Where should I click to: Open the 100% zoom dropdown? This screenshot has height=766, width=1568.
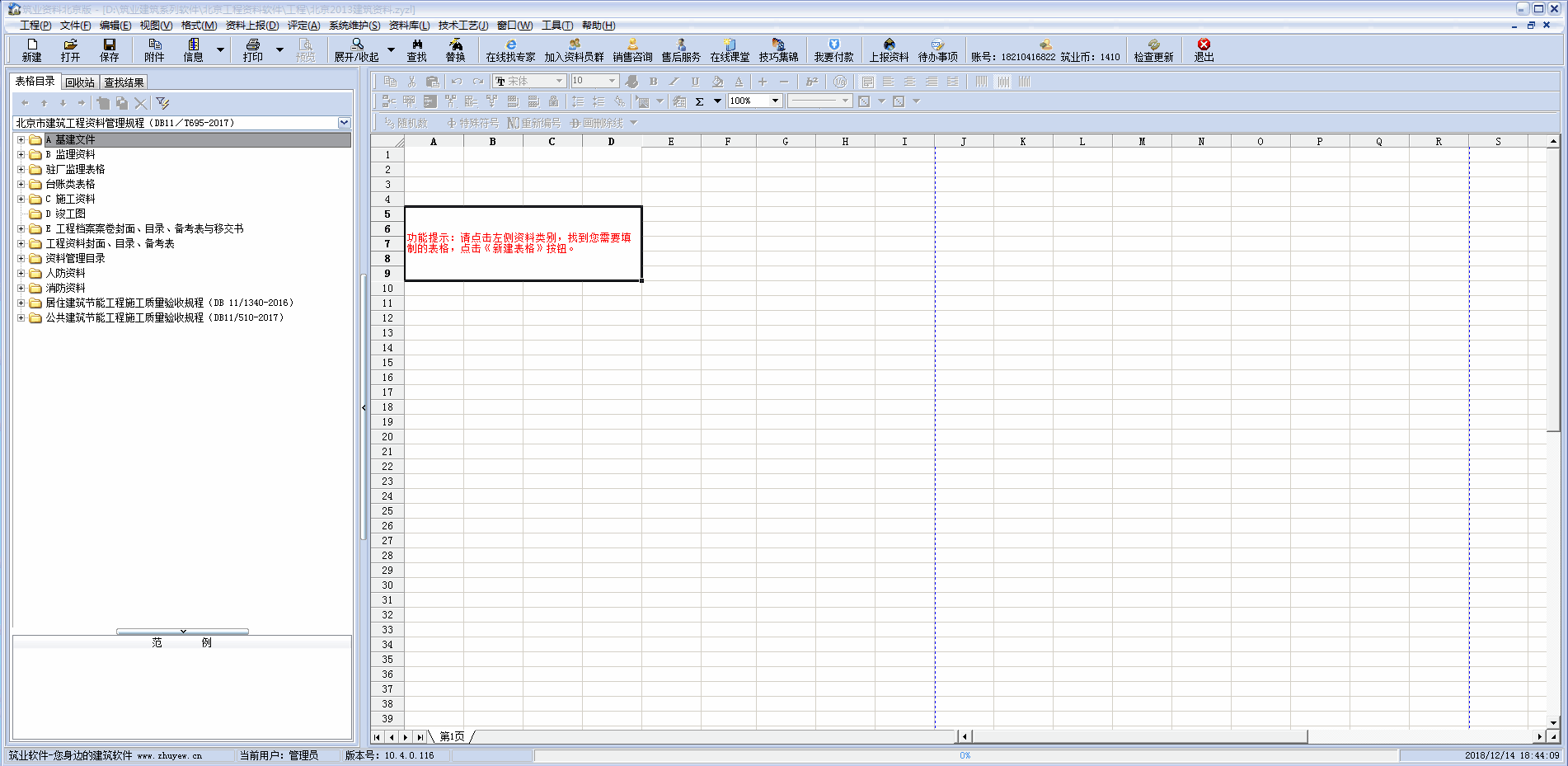click(x=775, y=101)
